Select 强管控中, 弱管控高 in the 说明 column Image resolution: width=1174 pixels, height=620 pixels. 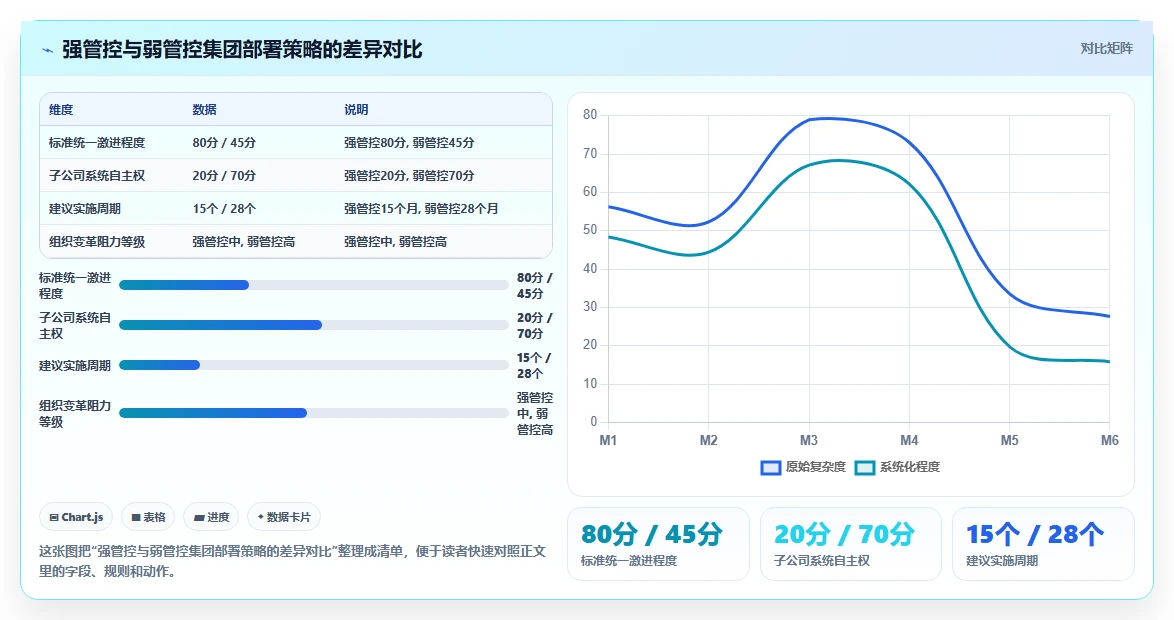(x=395, y=241)
